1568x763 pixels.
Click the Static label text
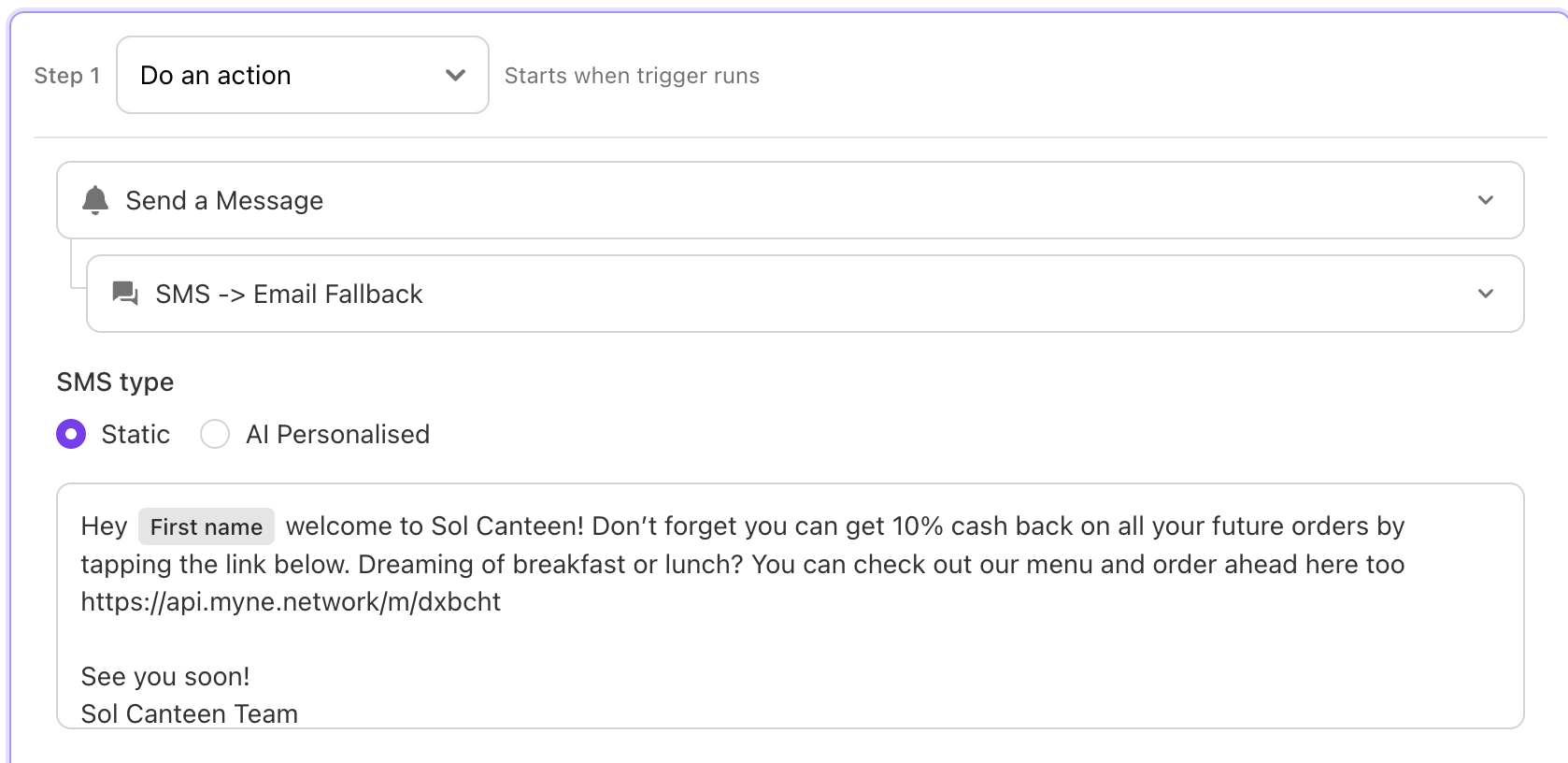click(135, 434)
